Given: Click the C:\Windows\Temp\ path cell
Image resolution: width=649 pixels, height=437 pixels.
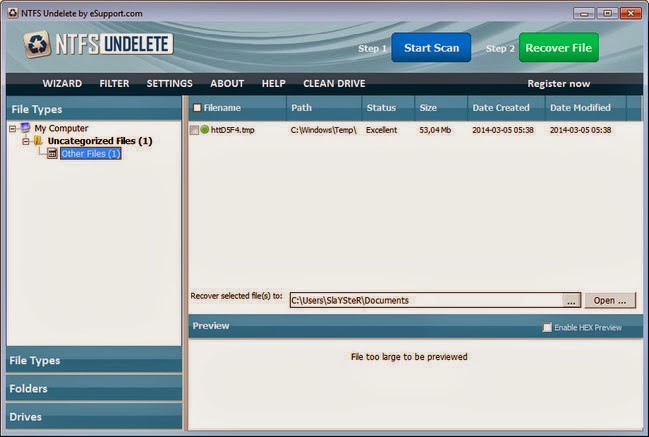Looking at the screenshot, I should pyautogui.click(x=323, y=130).
